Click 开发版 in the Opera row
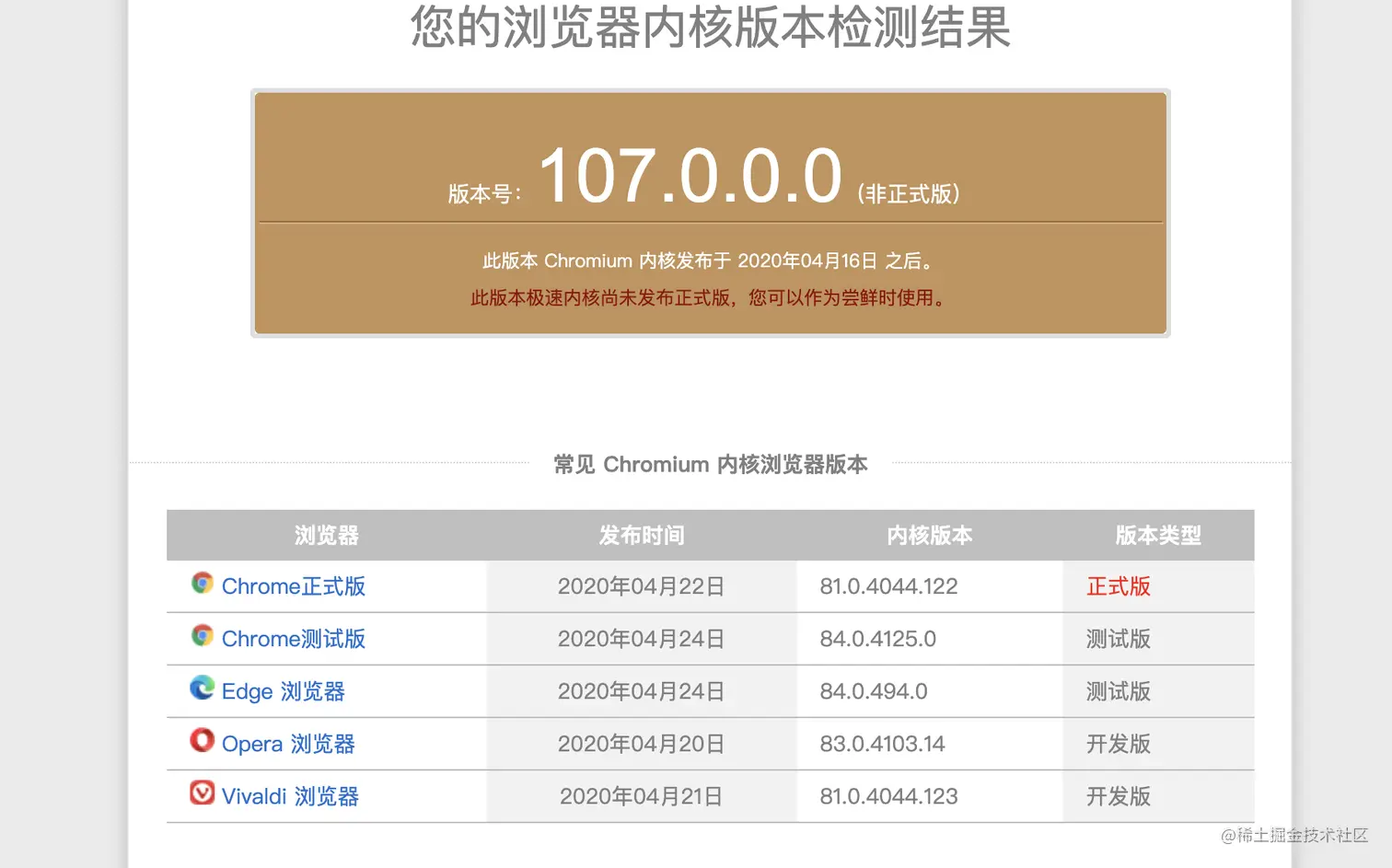This screenshot has width=1392, height=868. coord(1119,744)
